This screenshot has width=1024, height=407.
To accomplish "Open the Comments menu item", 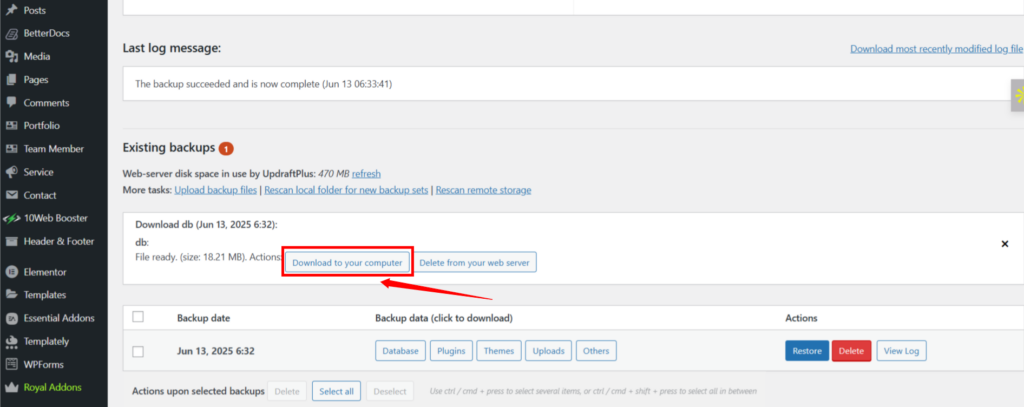I will click(46, 103).
